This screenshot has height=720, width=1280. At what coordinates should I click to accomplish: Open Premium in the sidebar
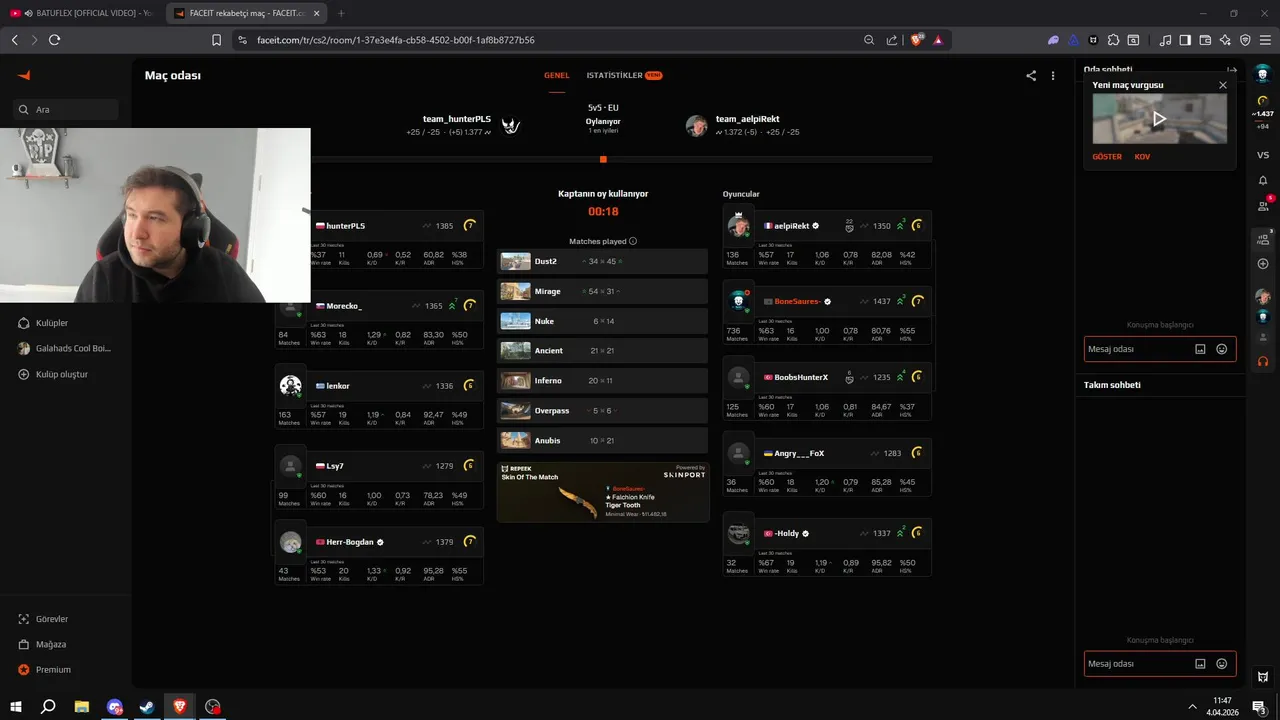(x=45, y=669)
